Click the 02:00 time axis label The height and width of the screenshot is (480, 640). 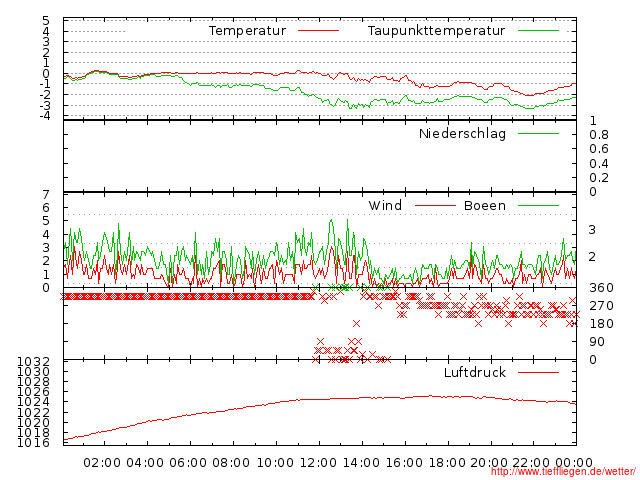pos(102,462)
